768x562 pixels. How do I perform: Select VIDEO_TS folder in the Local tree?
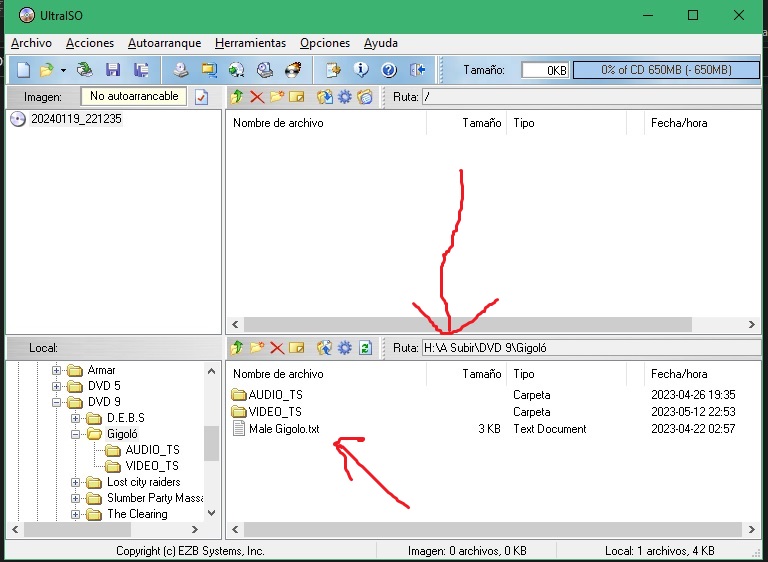pos(152,466)
